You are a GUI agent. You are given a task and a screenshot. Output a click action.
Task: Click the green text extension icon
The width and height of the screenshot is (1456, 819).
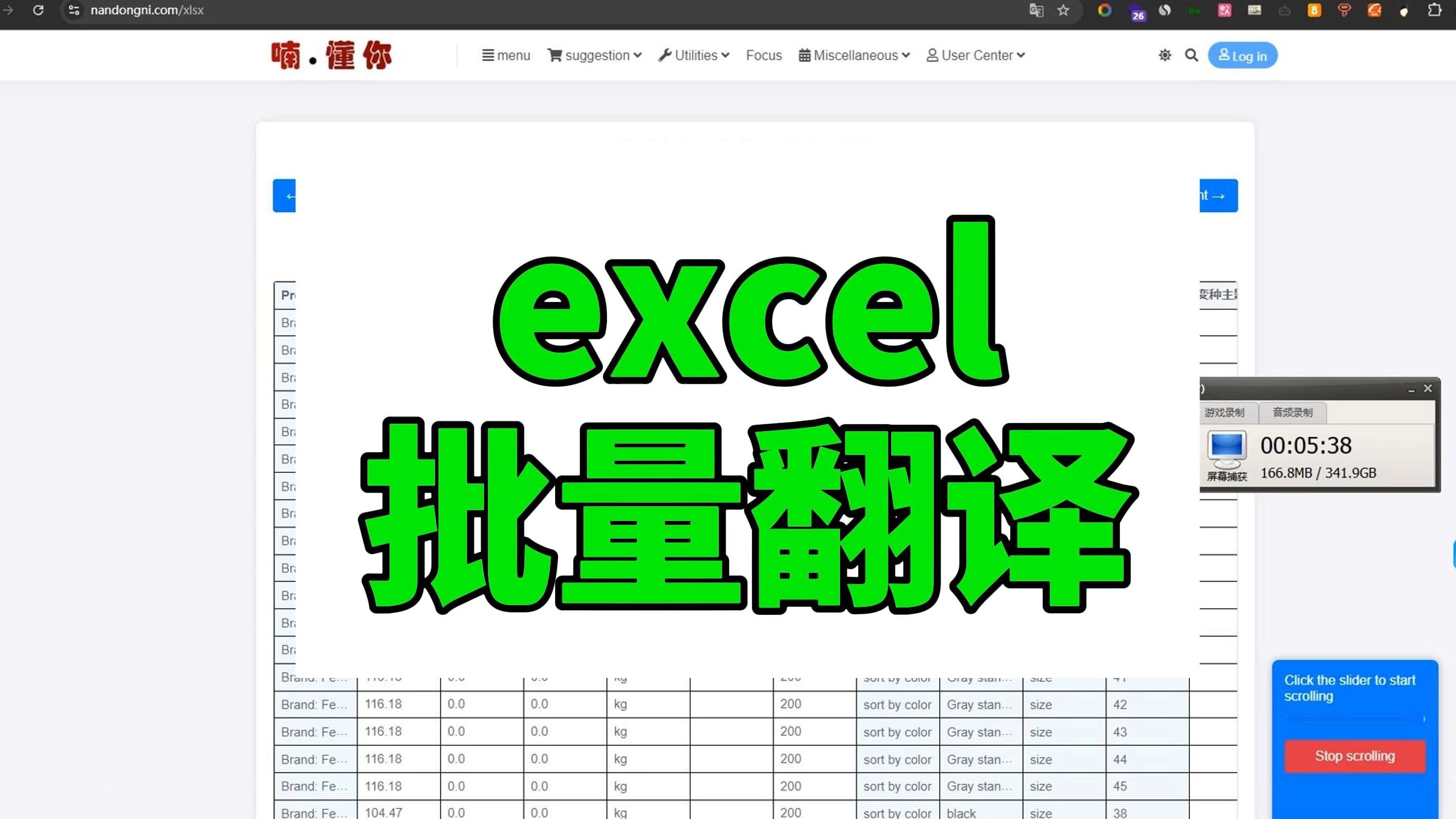click(1194, 10)
